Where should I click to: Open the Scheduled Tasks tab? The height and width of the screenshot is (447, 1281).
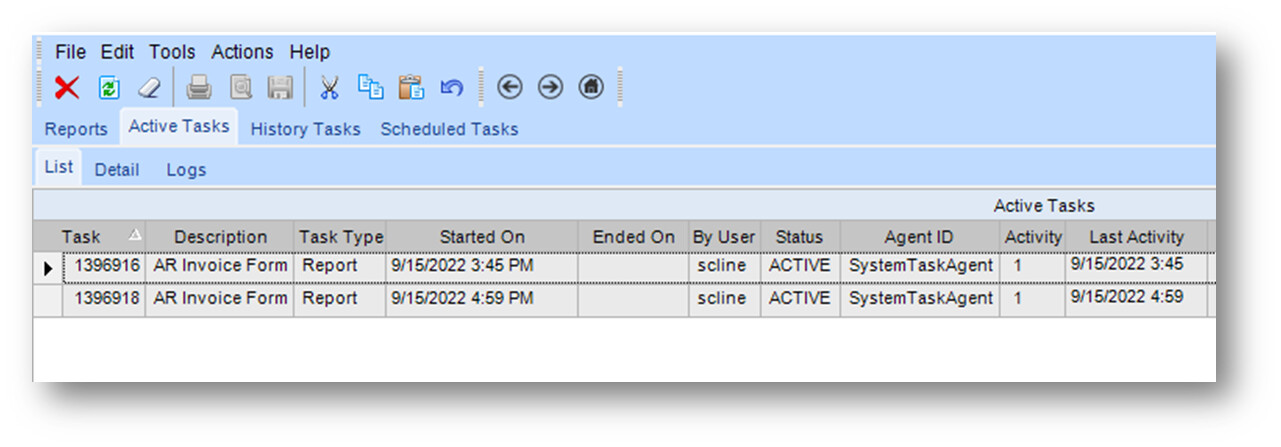(449, 129)
